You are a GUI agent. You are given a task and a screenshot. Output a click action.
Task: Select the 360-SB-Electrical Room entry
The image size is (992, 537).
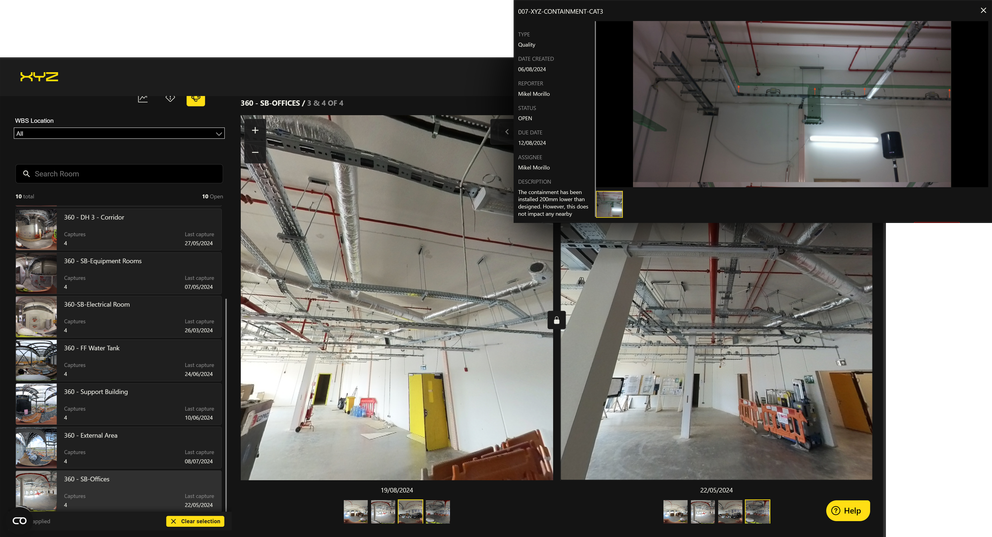point(119,317)
